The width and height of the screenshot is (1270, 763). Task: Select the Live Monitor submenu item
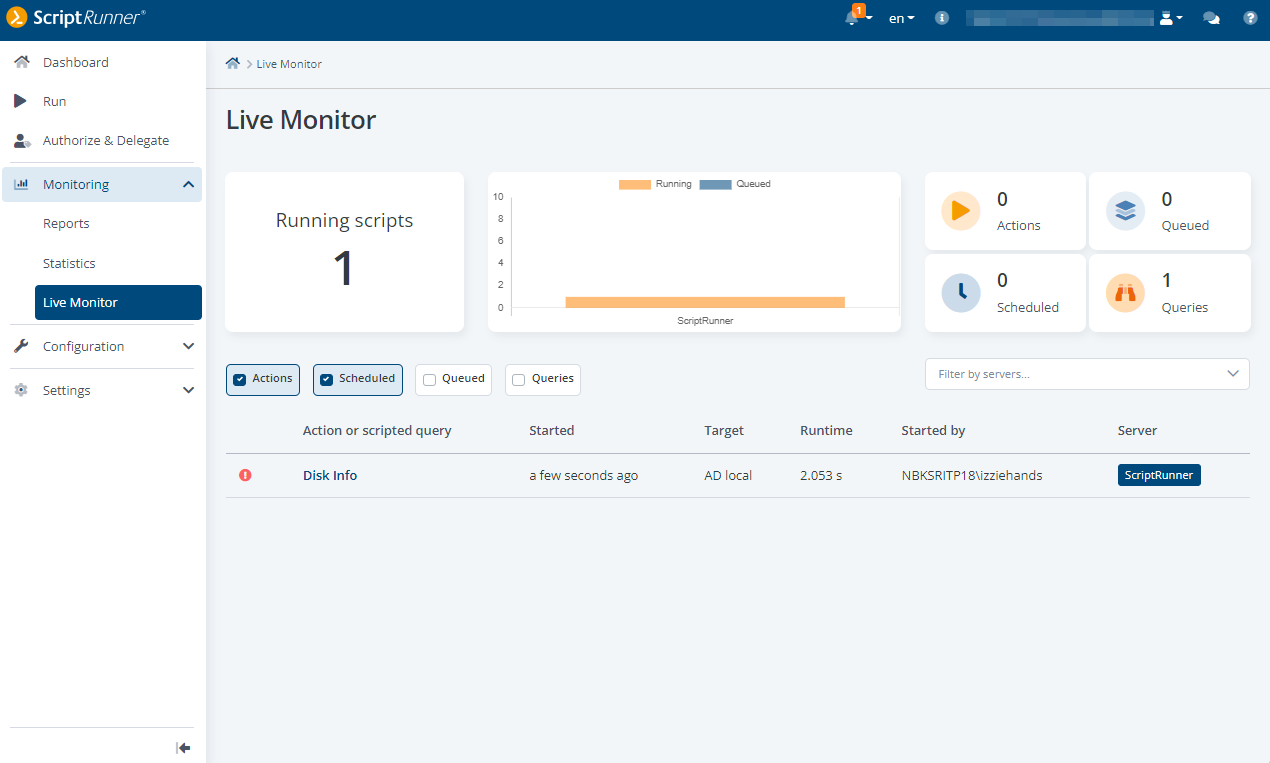[x=118, y=303]
